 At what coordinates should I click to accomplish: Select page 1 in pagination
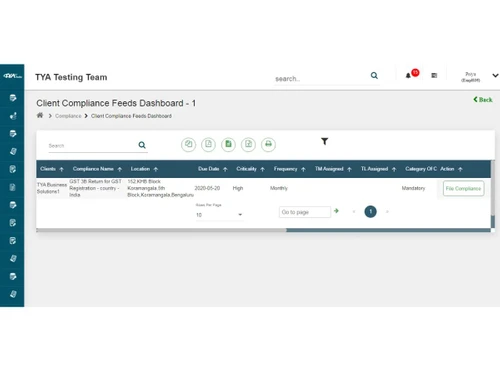coord(370,211)
